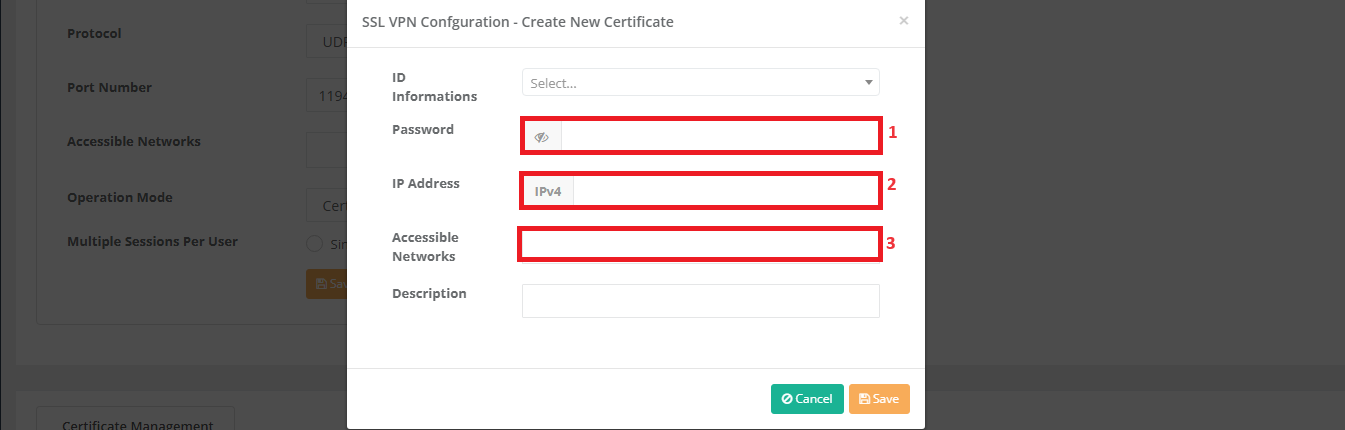Open the Protocol dropdown showing UDP
Image resolution: width=1345 pixels, height=430 pixels.
click(x=326, y=42)
